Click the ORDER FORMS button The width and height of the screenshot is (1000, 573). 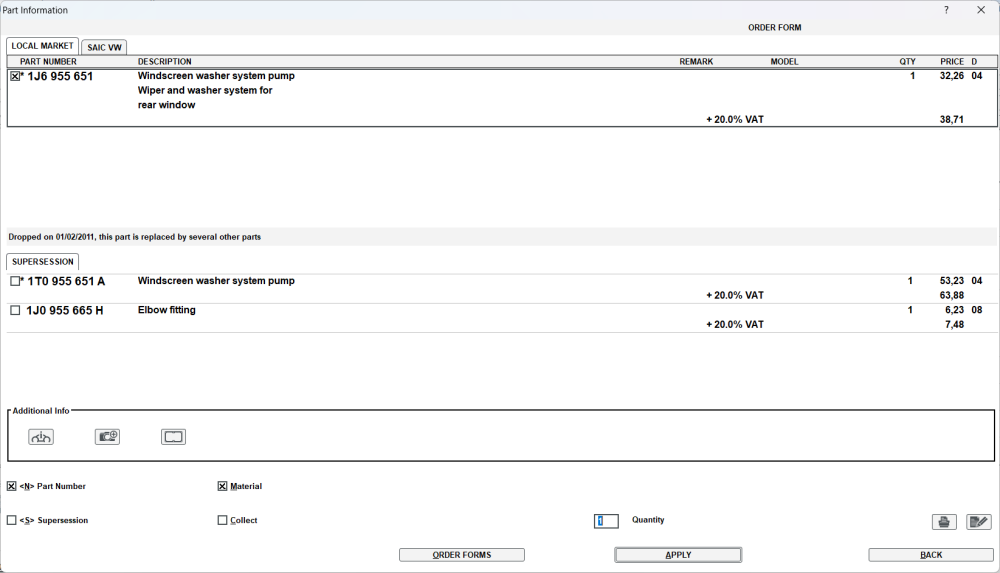click(462, 555)
